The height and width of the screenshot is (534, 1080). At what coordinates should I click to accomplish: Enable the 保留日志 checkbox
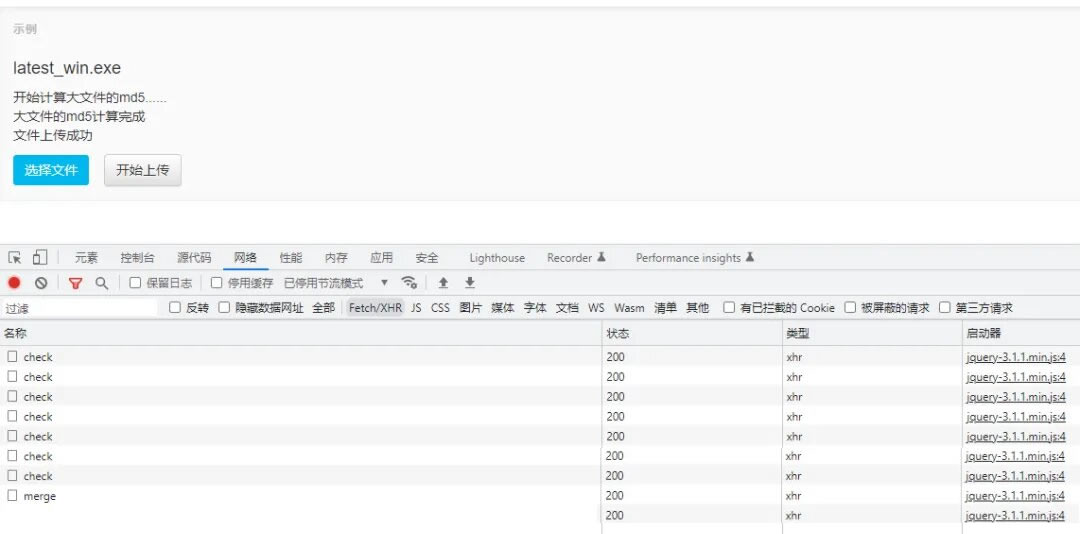pos(135,283)
